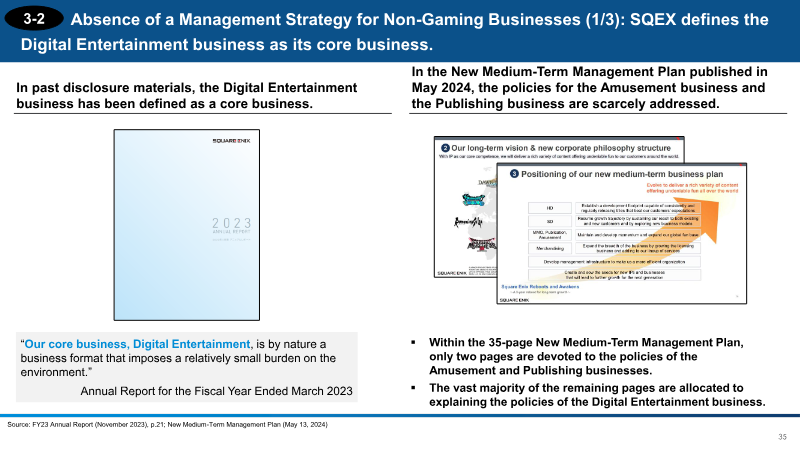Click the 'SD' box in positioning slide
Viewport: 800px width, 450px height.
(x=549, y=221)
